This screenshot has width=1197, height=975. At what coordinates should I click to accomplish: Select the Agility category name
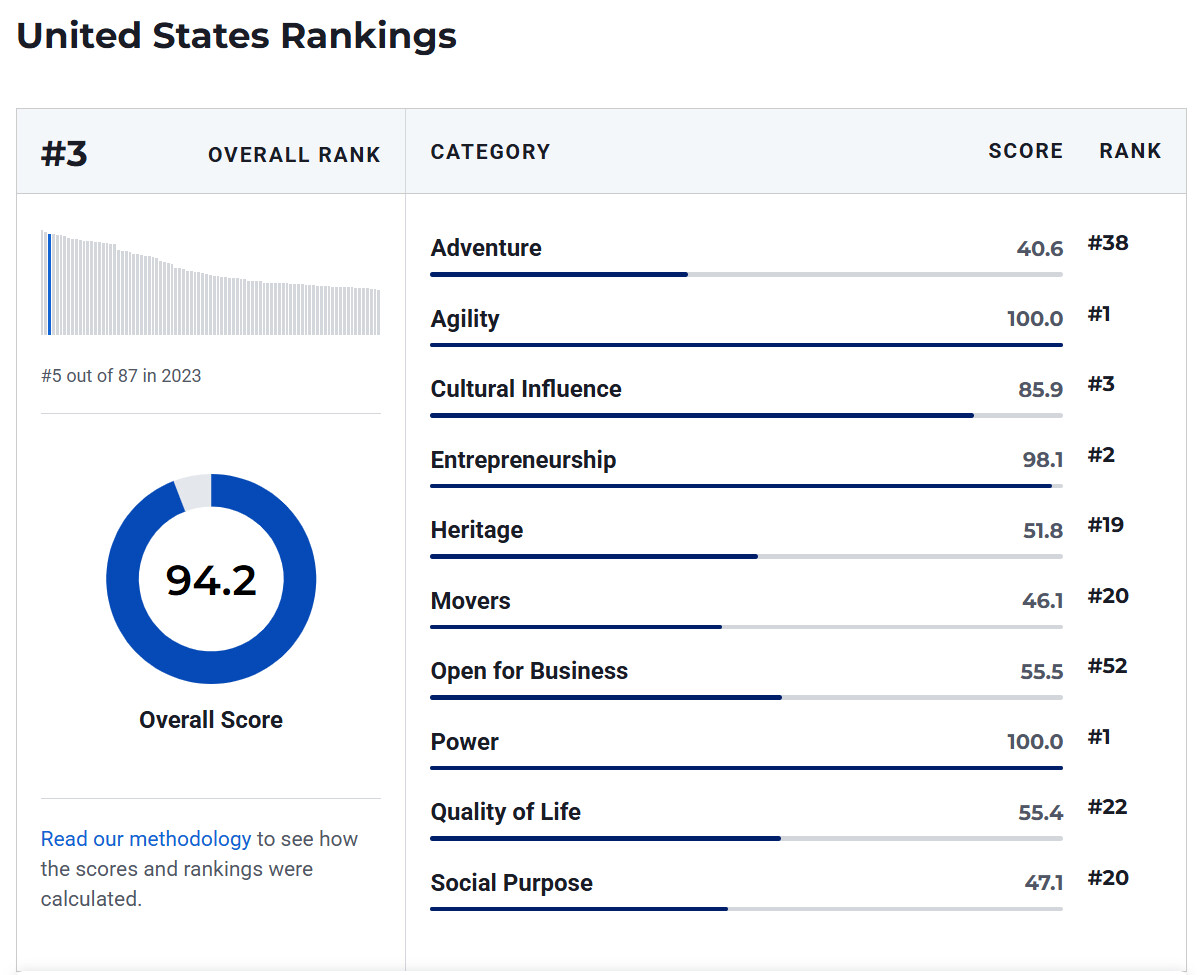(465, 319)
